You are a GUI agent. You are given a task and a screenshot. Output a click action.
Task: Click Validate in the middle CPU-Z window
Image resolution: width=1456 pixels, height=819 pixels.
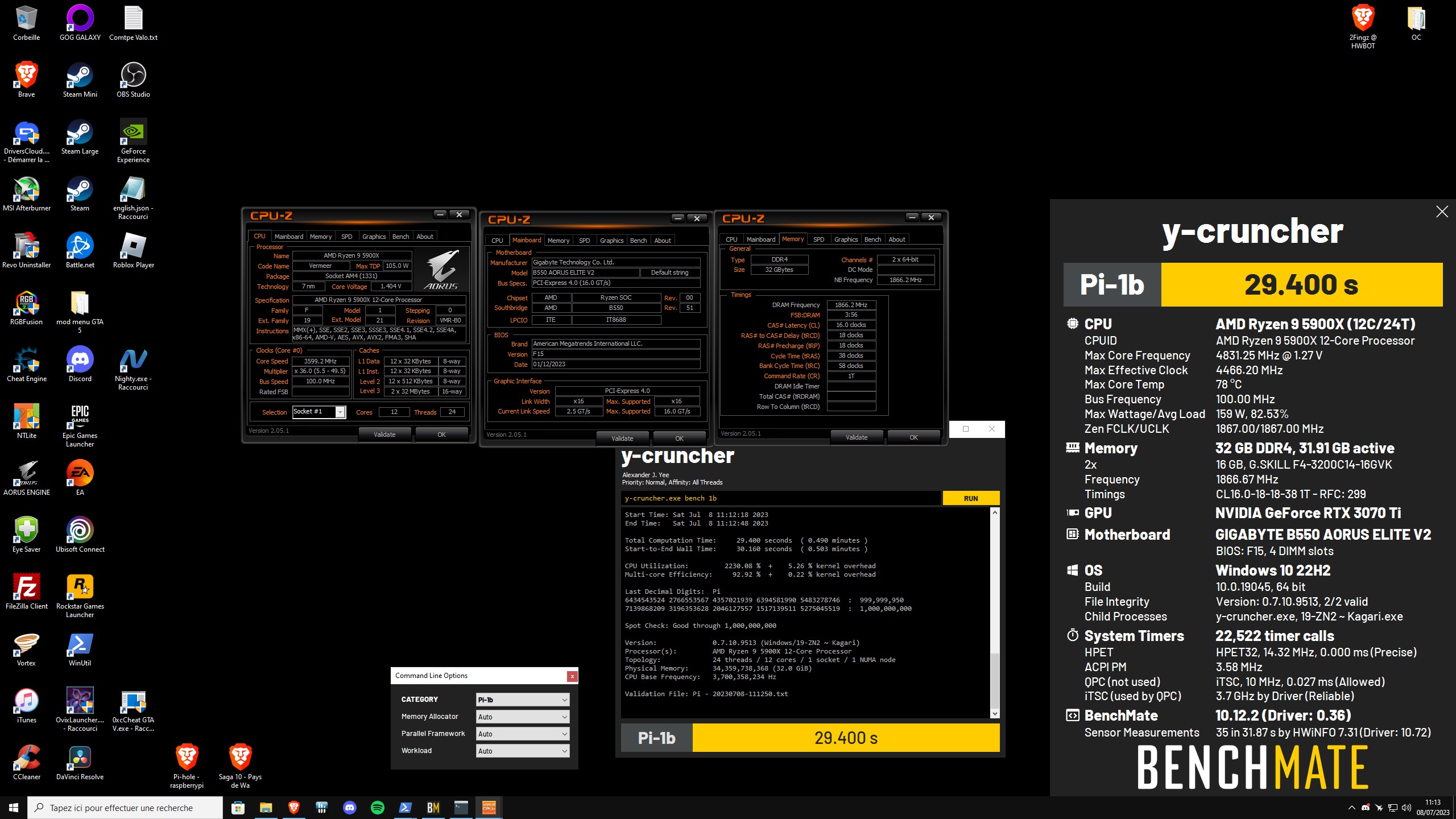click(x=622, y=439)
